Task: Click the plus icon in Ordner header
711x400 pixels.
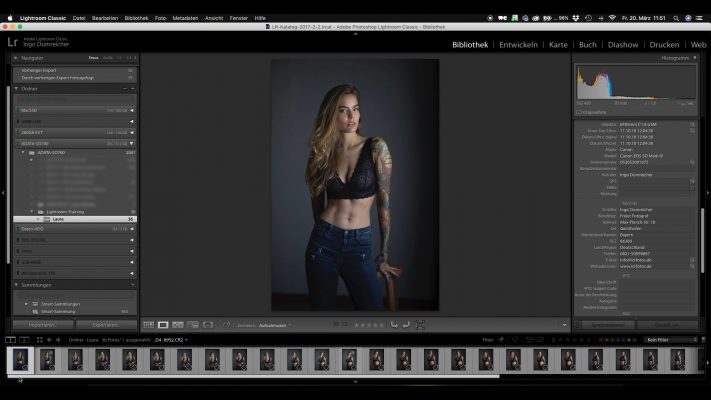Action: tap(133, 88)
